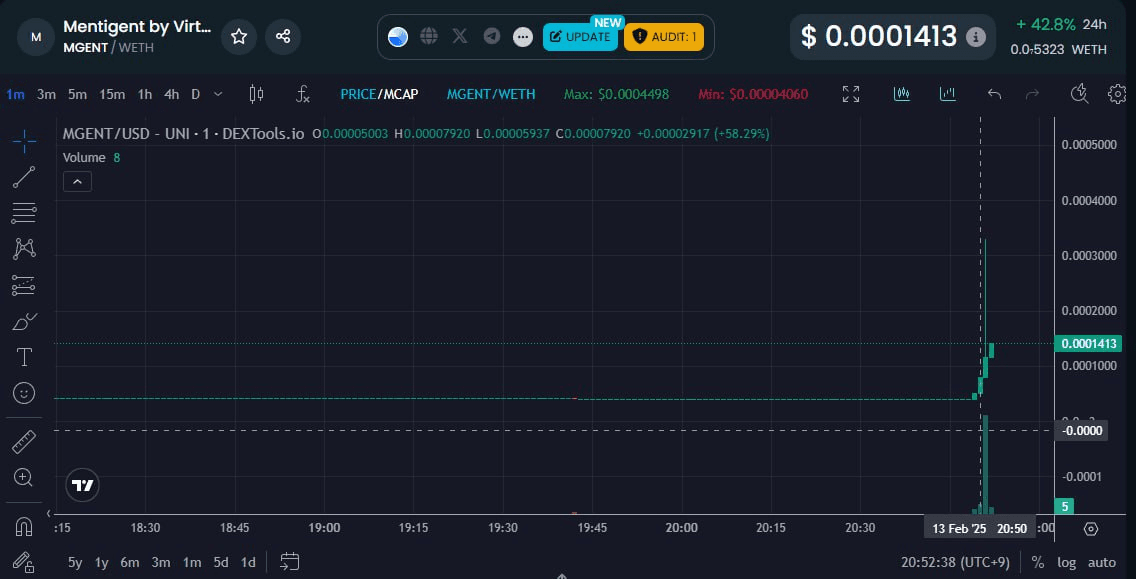Switch pair via MGENT/WETH in chart toolbar
Image resolution: width=1136 pixels, height=579 pixels.
(491, 94)
